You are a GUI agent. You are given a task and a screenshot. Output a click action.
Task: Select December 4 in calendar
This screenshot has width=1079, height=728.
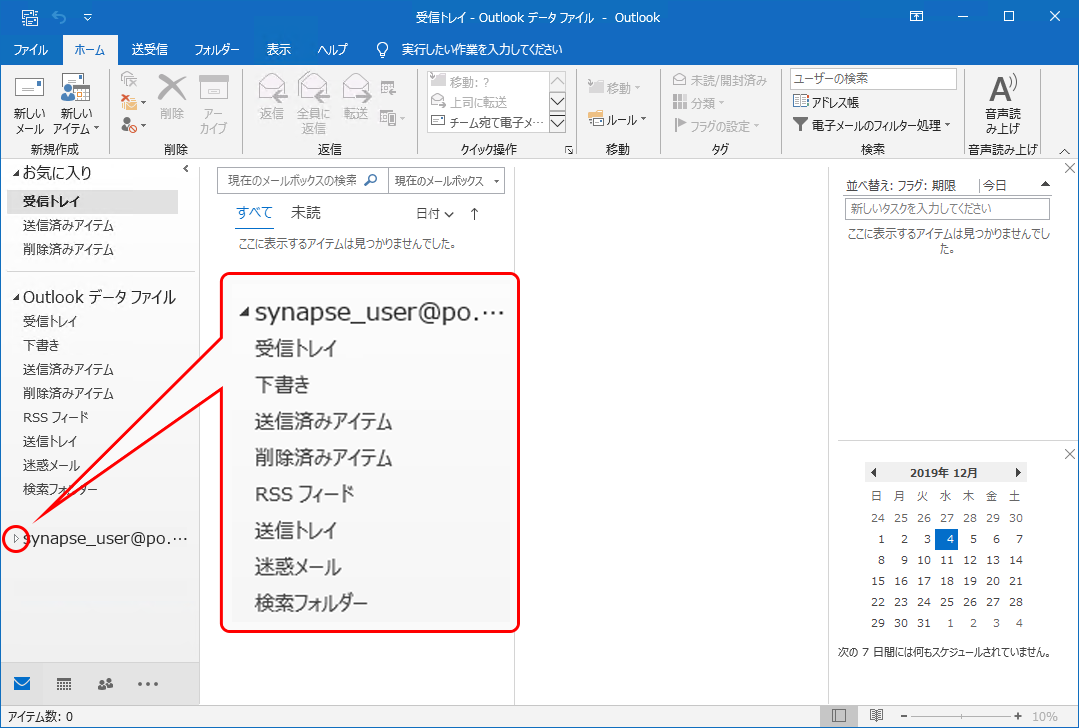pyautogui.click(x=947, y=539)
